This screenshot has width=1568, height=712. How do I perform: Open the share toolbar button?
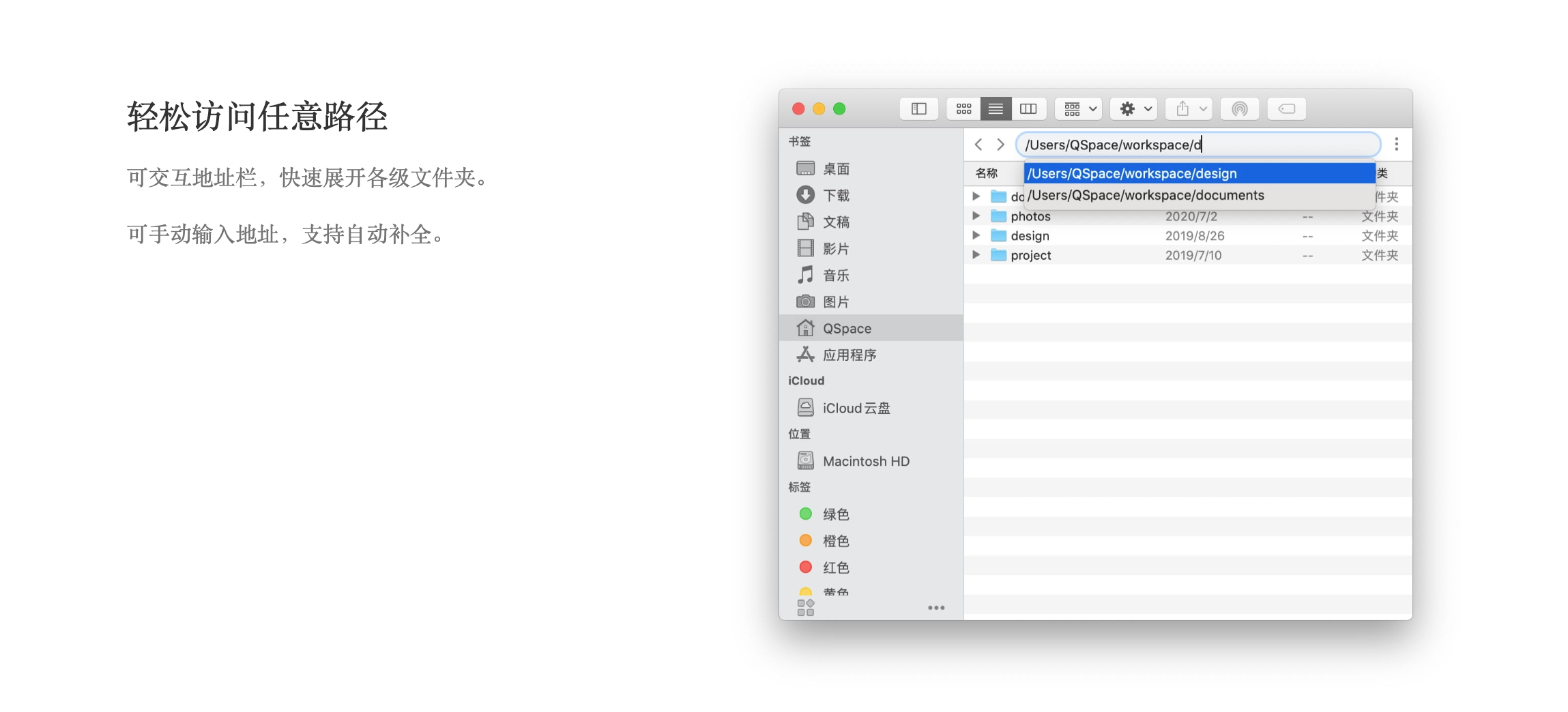click(x=1190, y=109)
